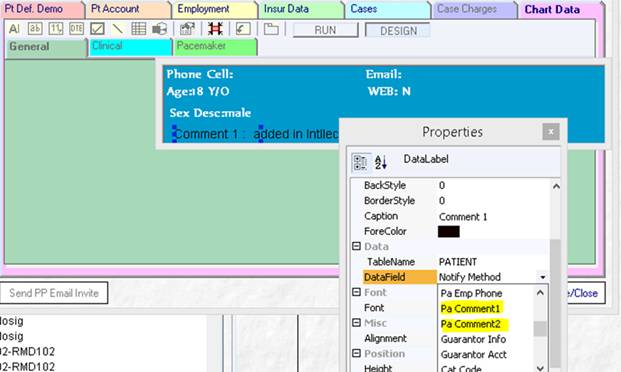621x372 pixels.
Task: Toggle DESIGN mode button
Action: 398,31
